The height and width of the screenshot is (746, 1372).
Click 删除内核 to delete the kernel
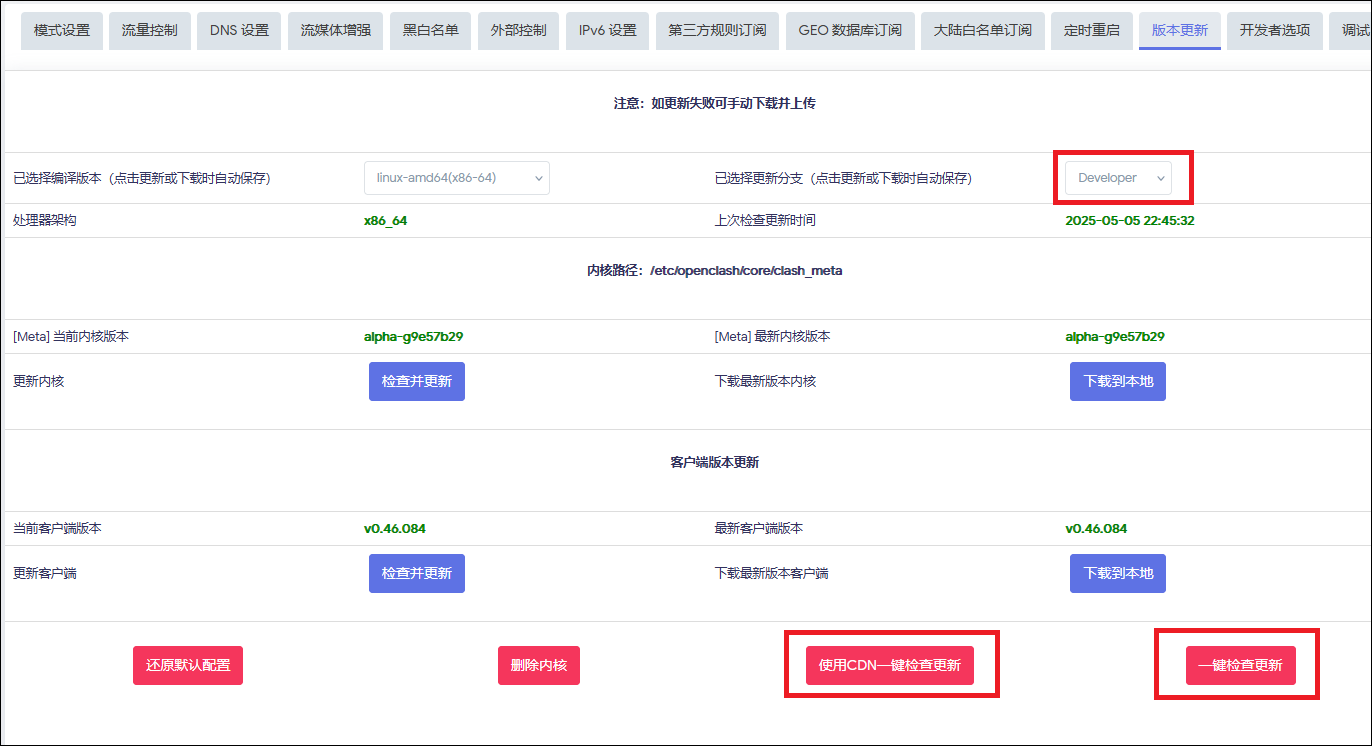(538, 665)
